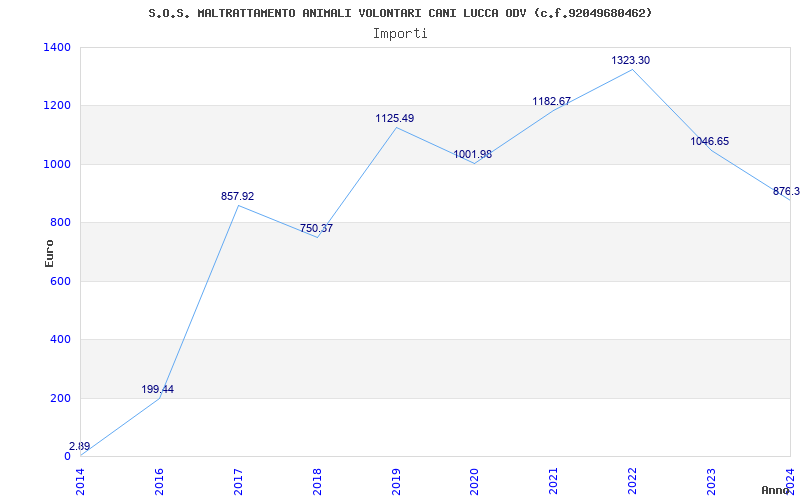
Task: Click y-axis tick value 0
Action: tap(67, 456)
